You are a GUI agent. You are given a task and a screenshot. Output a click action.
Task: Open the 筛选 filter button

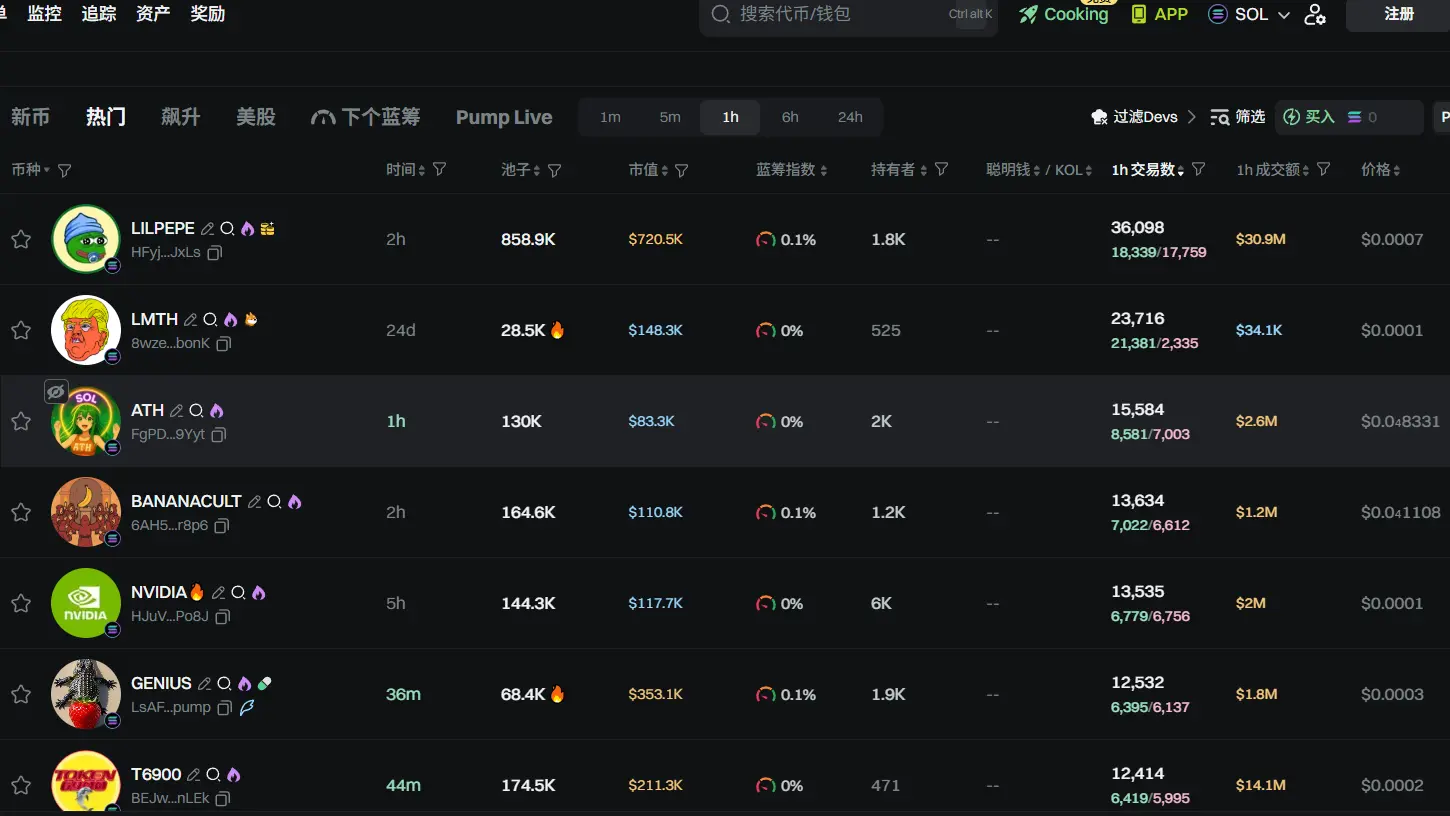click(1238, 117)
